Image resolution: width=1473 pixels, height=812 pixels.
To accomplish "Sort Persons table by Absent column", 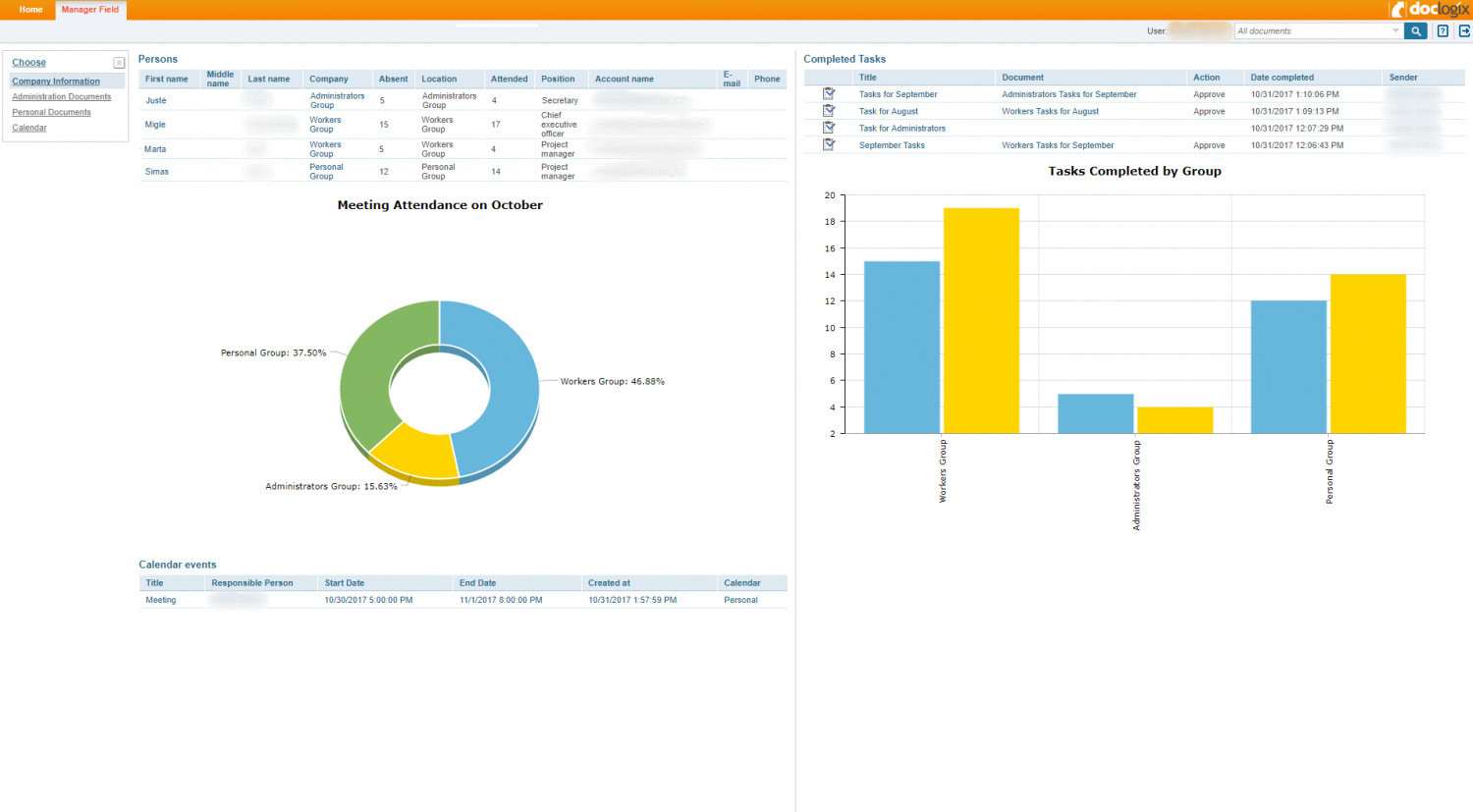I will pos(393,80).
